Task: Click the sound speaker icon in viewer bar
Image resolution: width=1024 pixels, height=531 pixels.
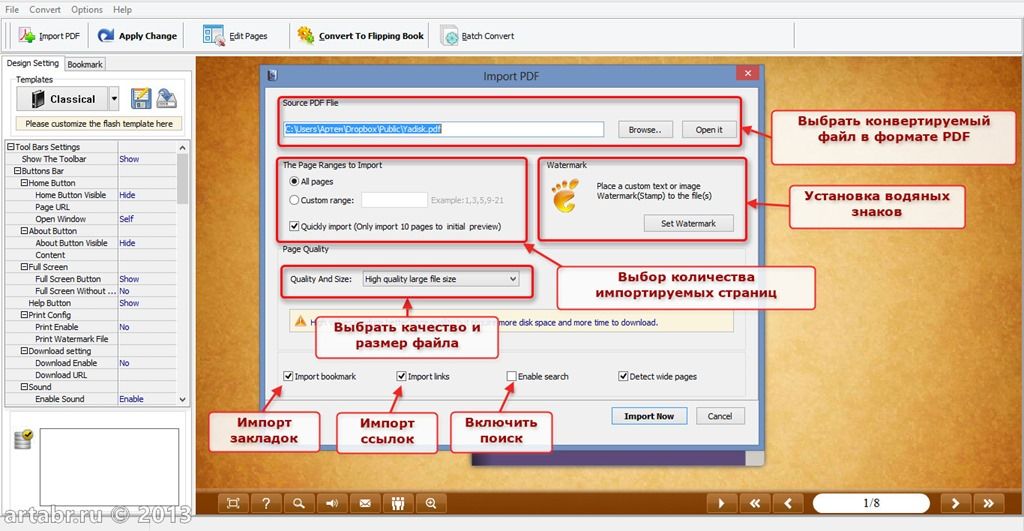Action: [x=332, y=503]
